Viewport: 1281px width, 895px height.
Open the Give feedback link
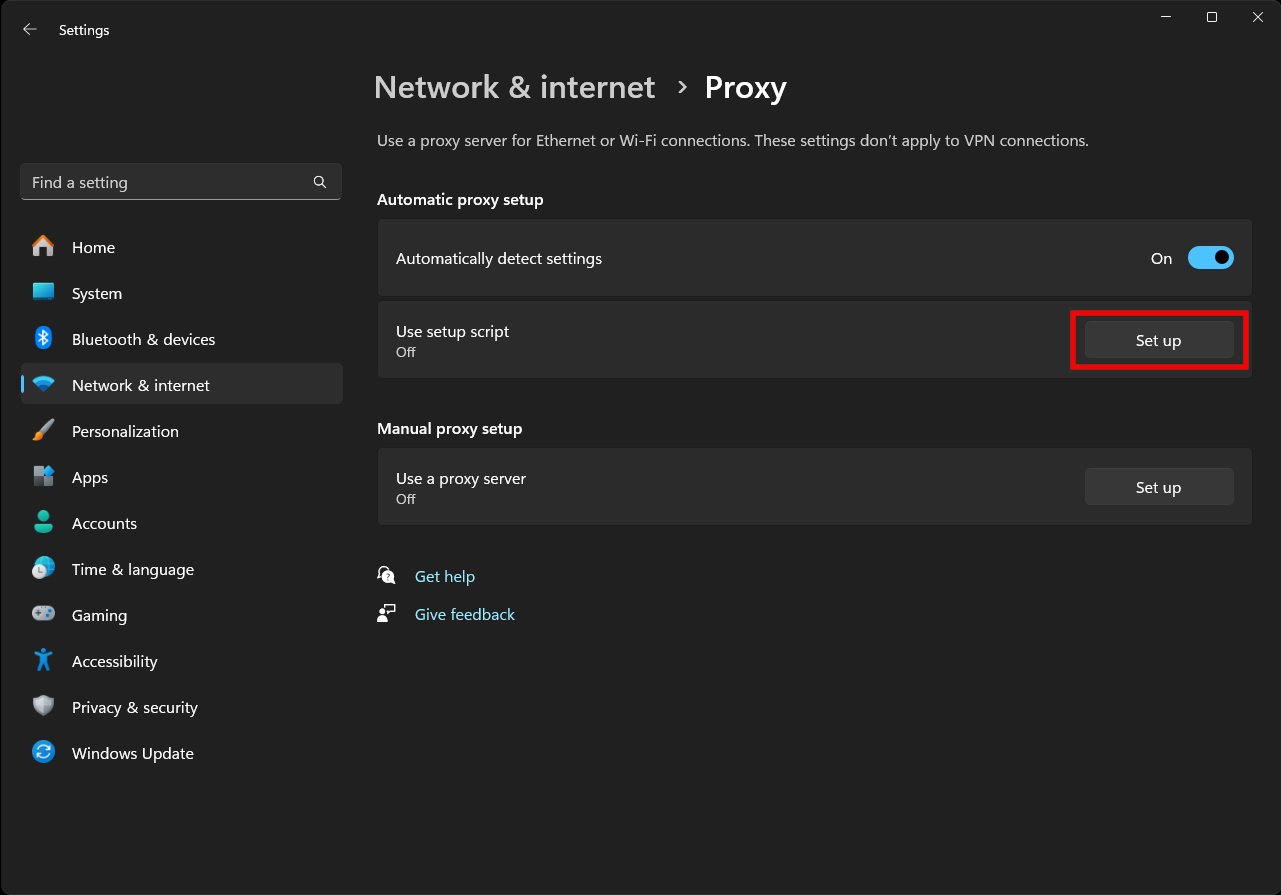coord(464,614)
